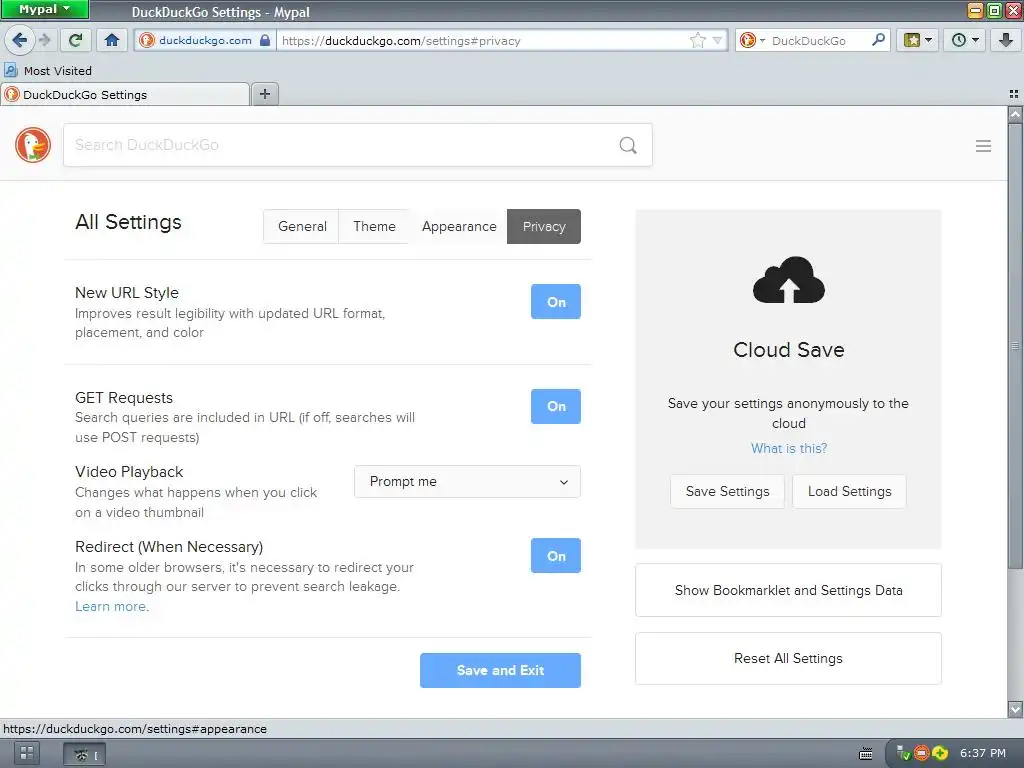Viewport: 1024px width, 768px height.
Task: Open the bookmarks toolbar menu button
Action: point(917,40)
